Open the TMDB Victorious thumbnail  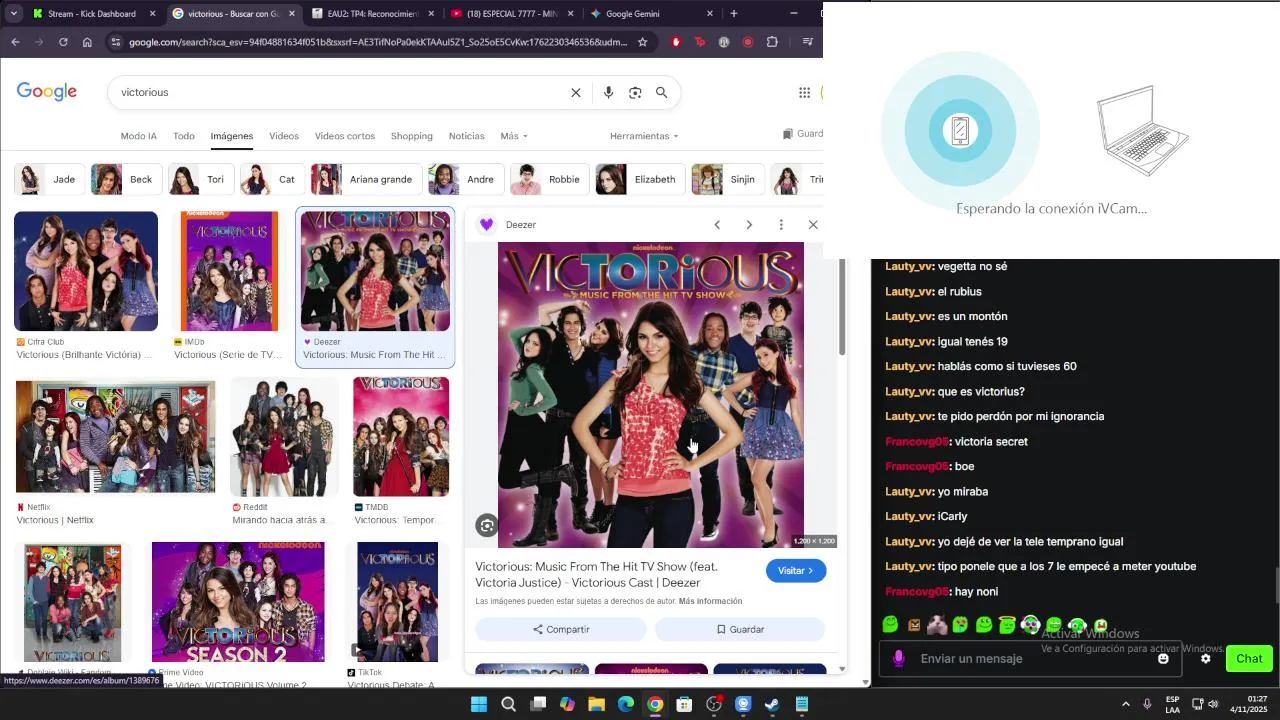[x=401, y=437]
